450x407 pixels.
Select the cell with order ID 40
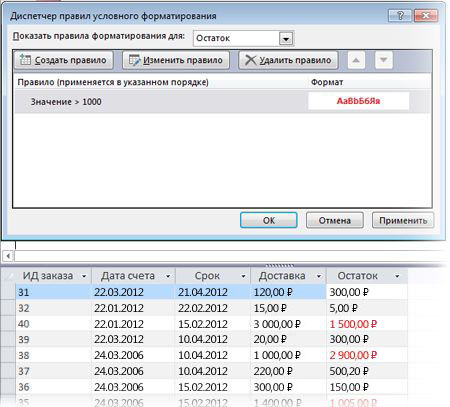(x=53, y=324)
